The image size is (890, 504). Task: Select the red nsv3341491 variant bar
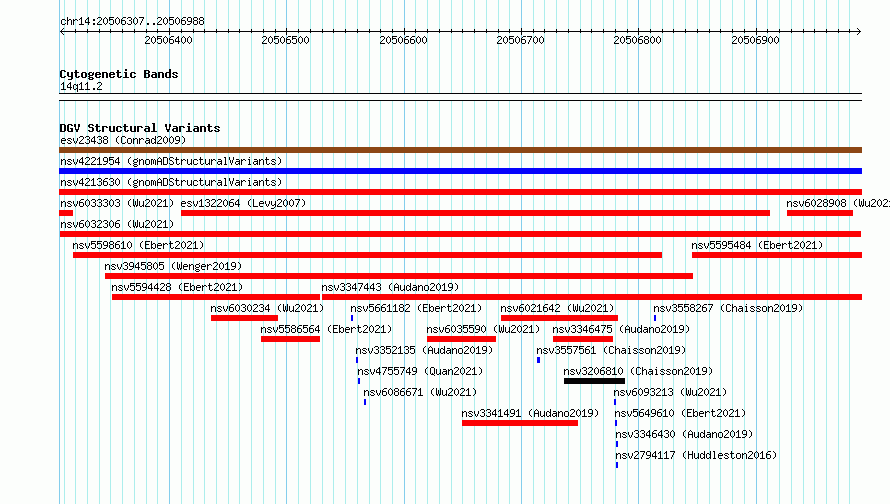point(520,423)
